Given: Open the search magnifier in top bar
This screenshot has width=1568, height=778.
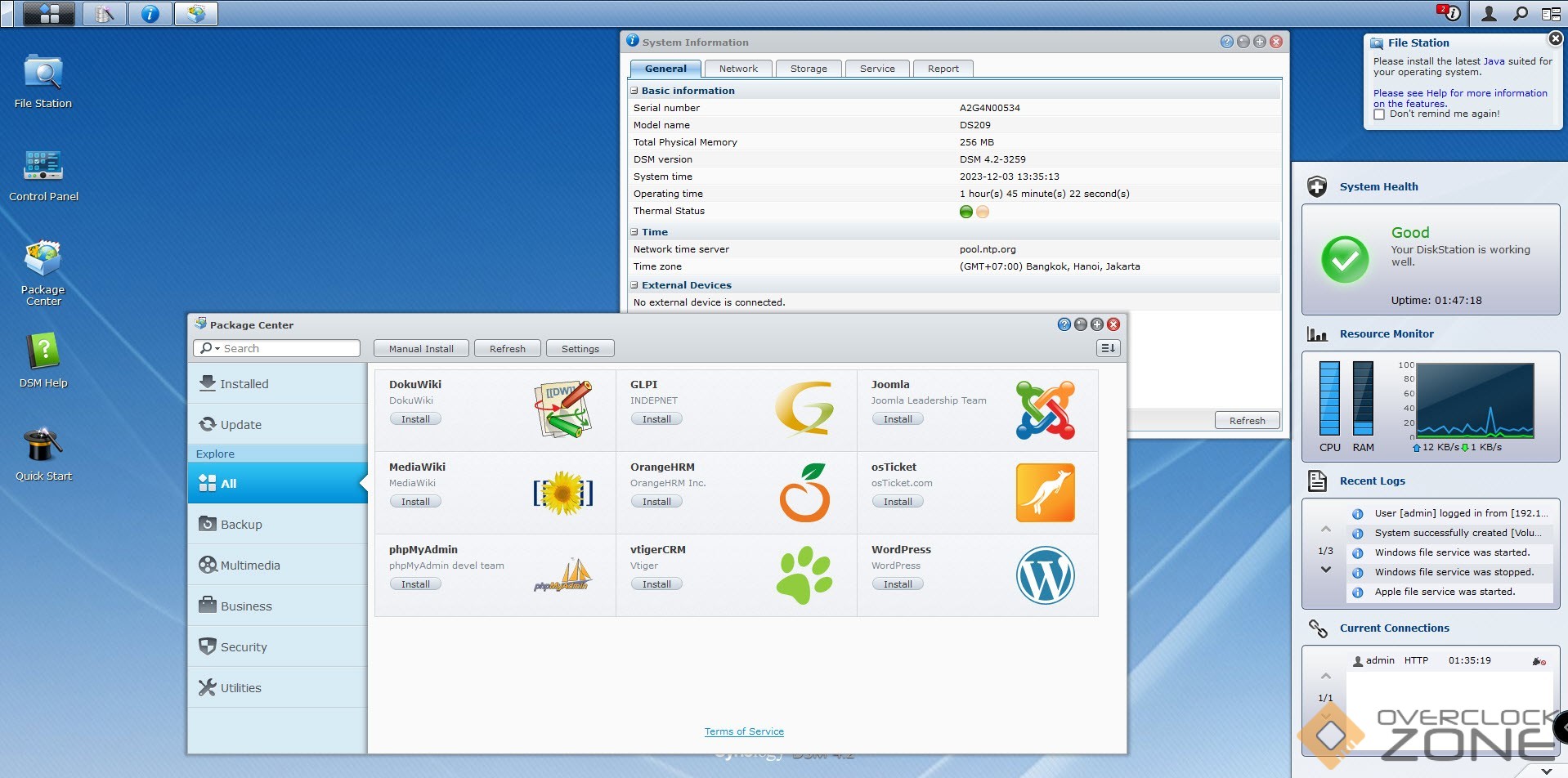Looking at the screenshot, I should (1520, 14).
